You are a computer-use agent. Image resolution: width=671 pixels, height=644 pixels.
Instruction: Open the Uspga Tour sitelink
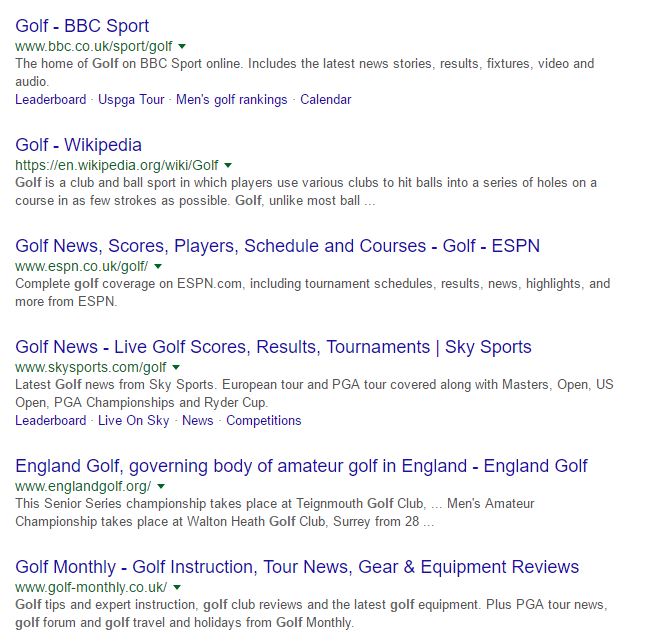(x=131, y=99)
